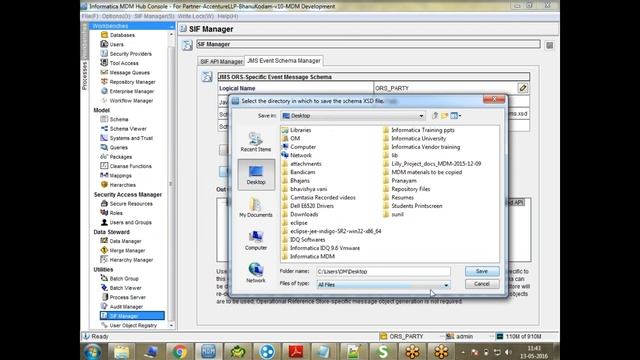
Task: Go to Recent Items in save dialog
Action: [x=256, y=142]
